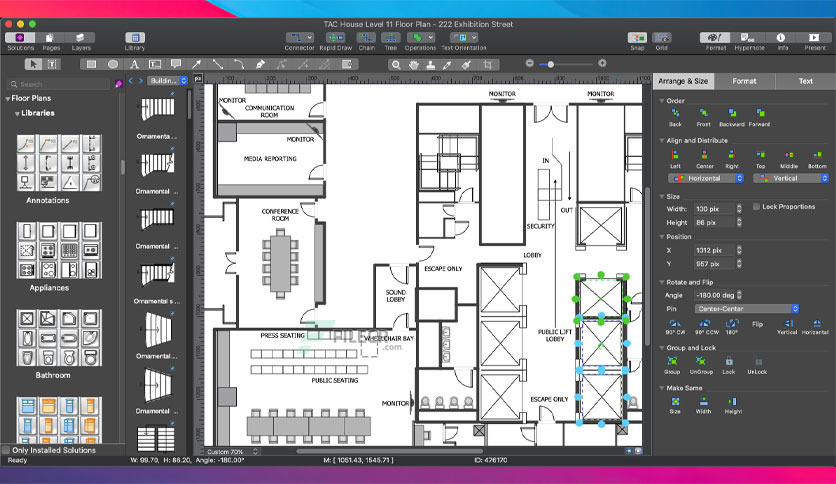
Task: Open the Horizontal distribute dropdown
Action: pos(706,179)
